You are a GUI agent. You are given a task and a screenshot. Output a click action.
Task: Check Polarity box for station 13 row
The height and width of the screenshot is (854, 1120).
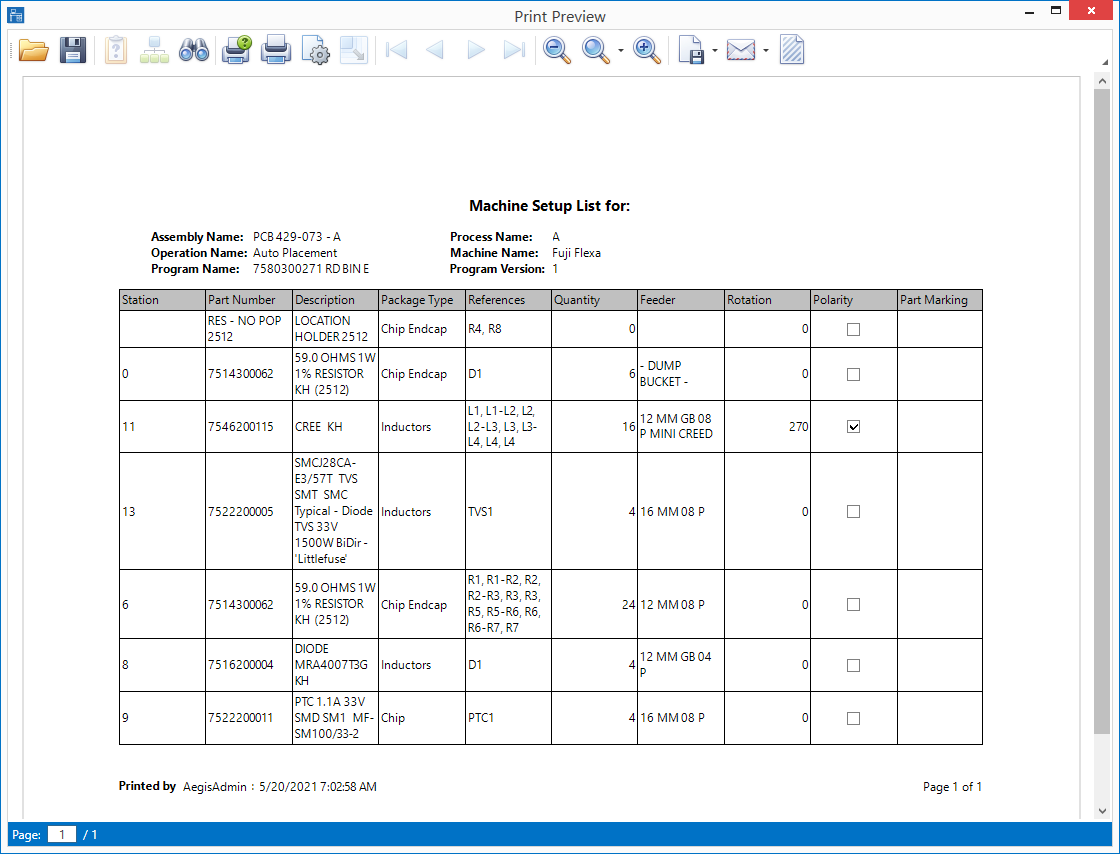pyautogui.click(x=853, y=512)
